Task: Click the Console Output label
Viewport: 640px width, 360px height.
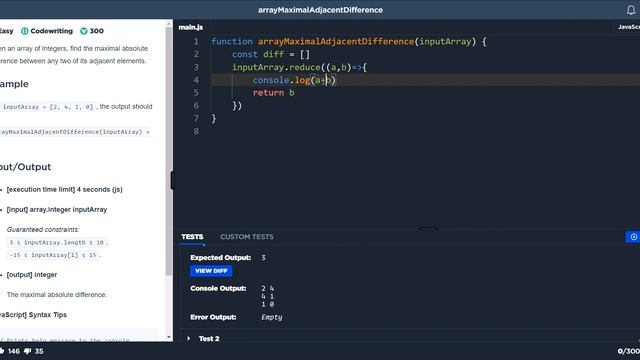Action: 218,289
